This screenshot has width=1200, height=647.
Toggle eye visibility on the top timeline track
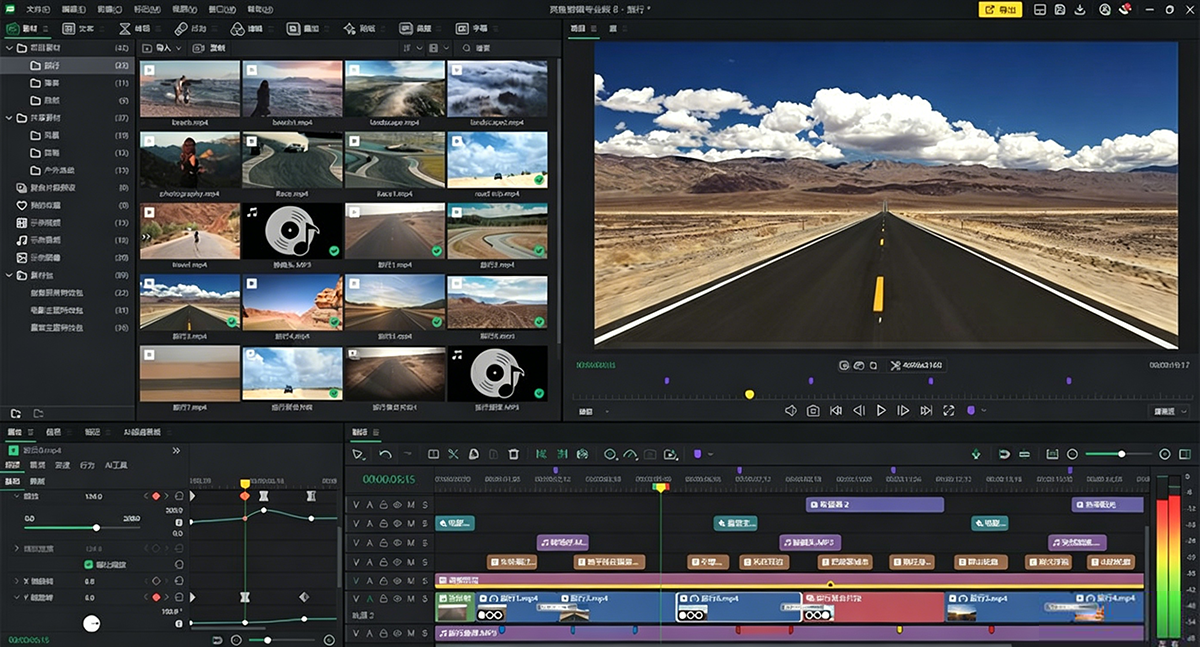click(x=397, y=505)
